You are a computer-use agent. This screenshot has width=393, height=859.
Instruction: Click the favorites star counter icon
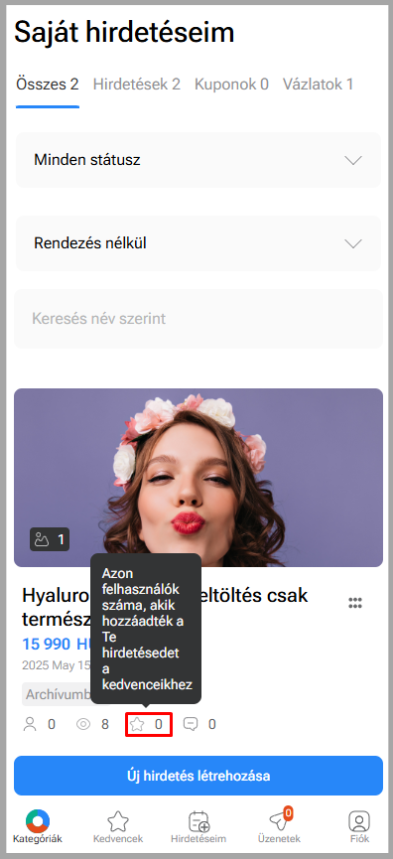(136, 725)
